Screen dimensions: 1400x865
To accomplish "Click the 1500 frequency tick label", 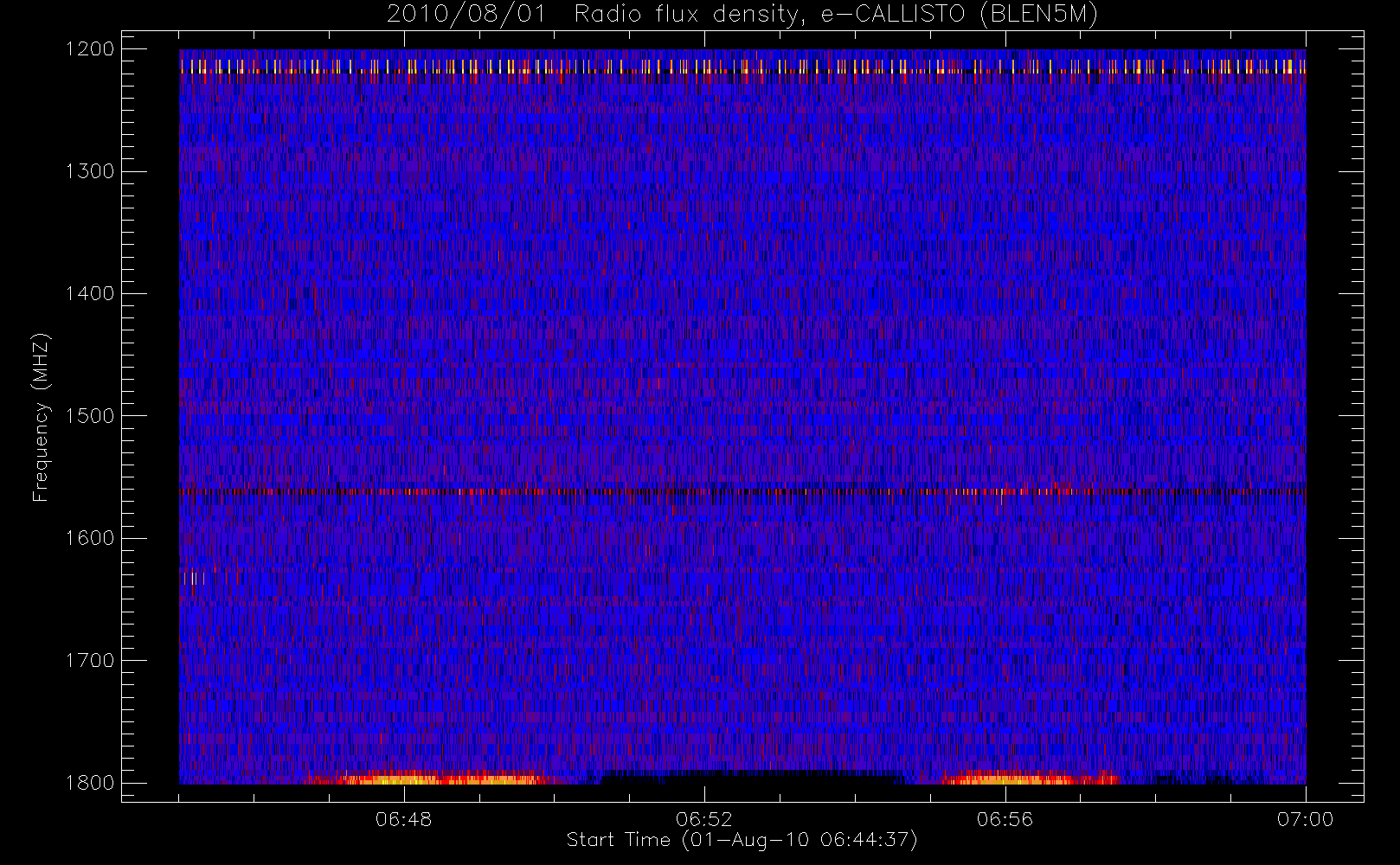I will 90,416.
